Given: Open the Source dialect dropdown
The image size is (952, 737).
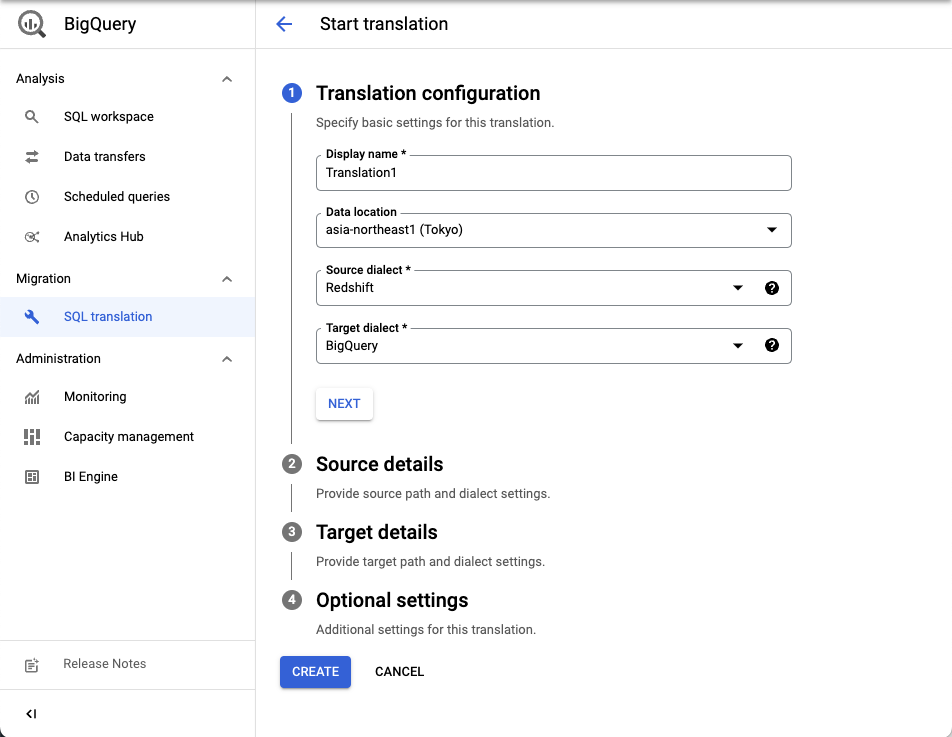Looking at the screenshot, I should point(737,287).
